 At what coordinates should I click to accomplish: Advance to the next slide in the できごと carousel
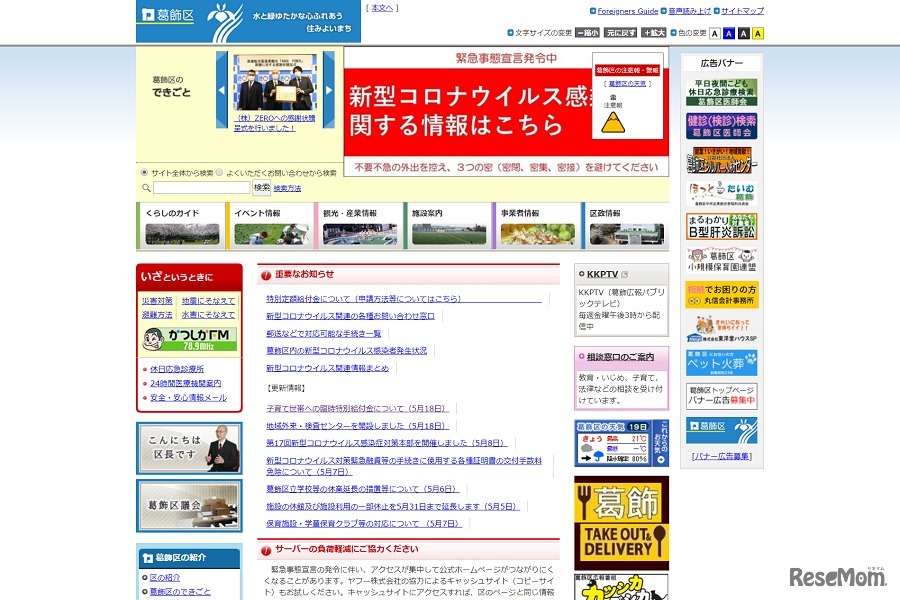point(329,90)
